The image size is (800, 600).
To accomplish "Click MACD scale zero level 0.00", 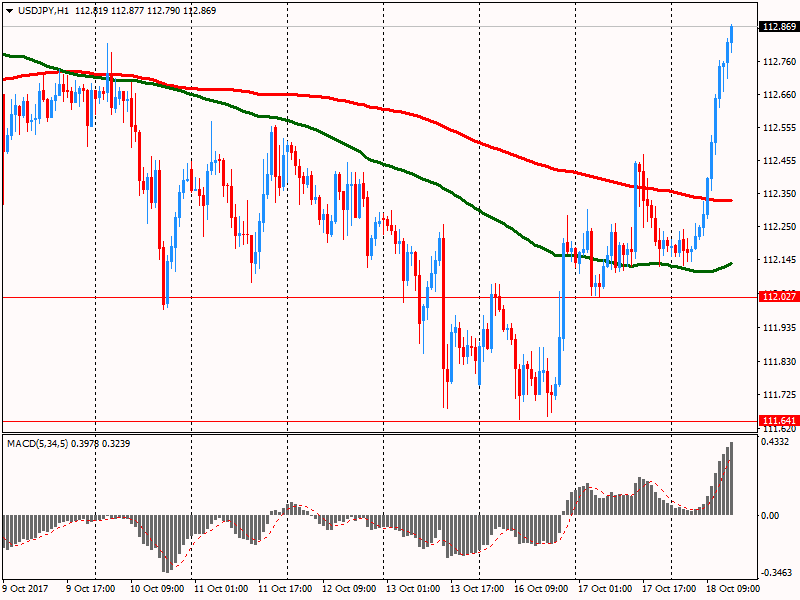I will point(770,516).
